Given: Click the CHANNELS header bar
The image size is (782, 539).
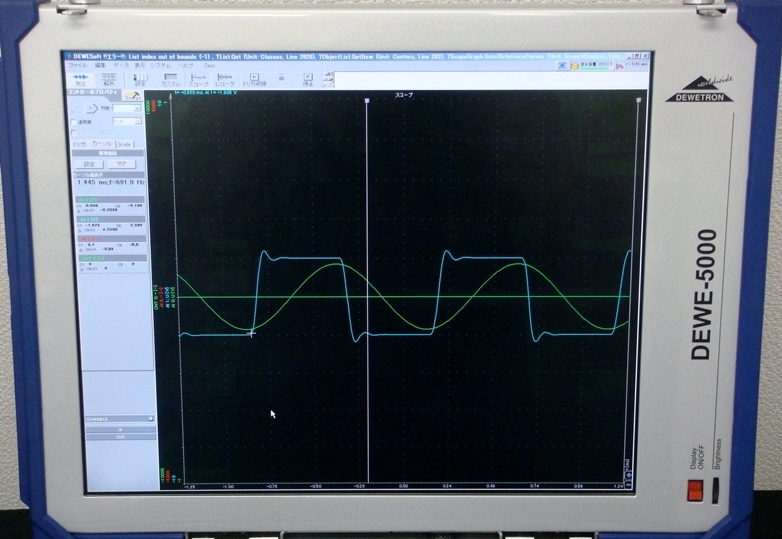Looking at the screenshot, I should tap(119, 419).
